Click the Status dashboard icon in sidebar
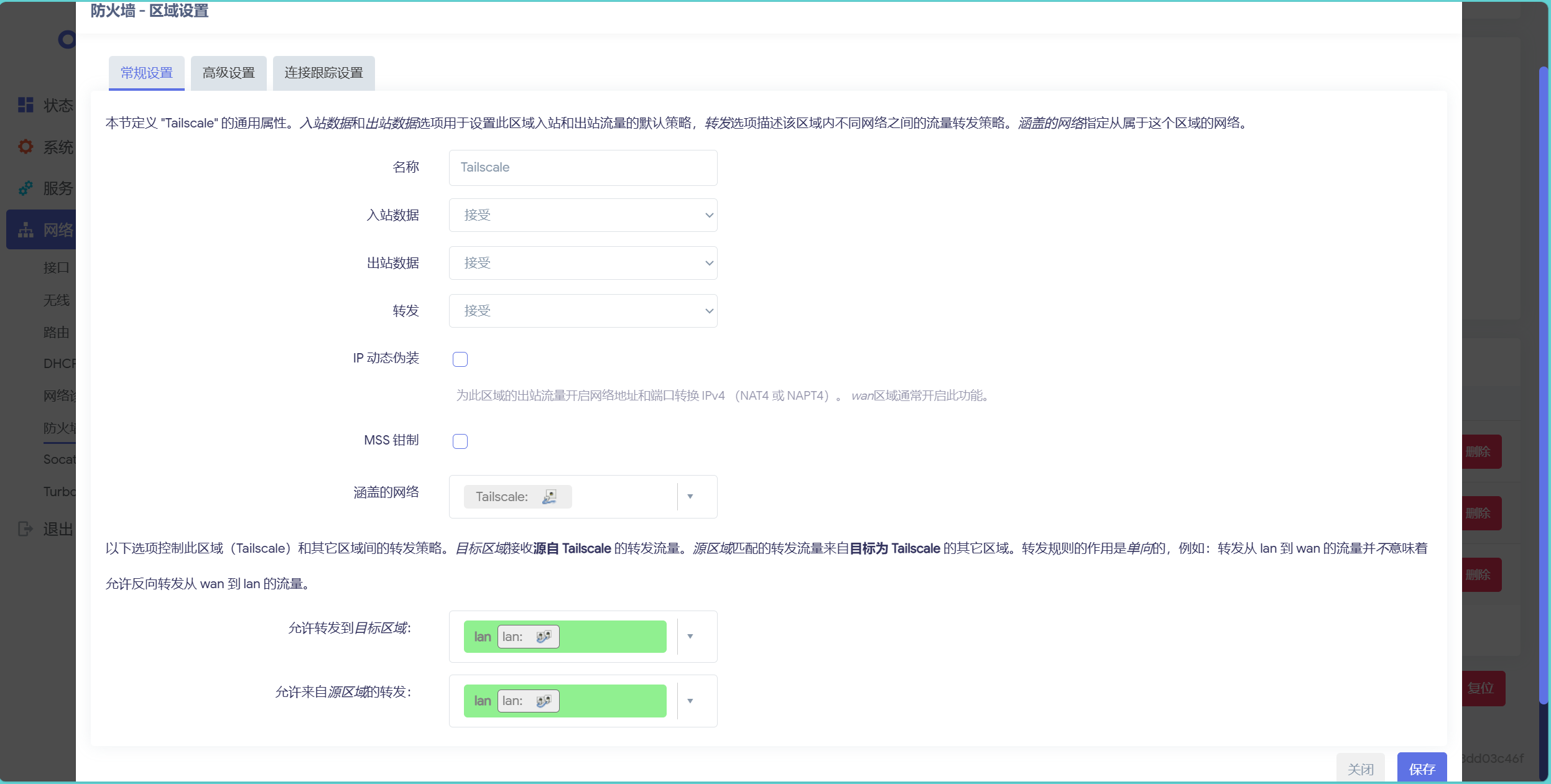 25,105
